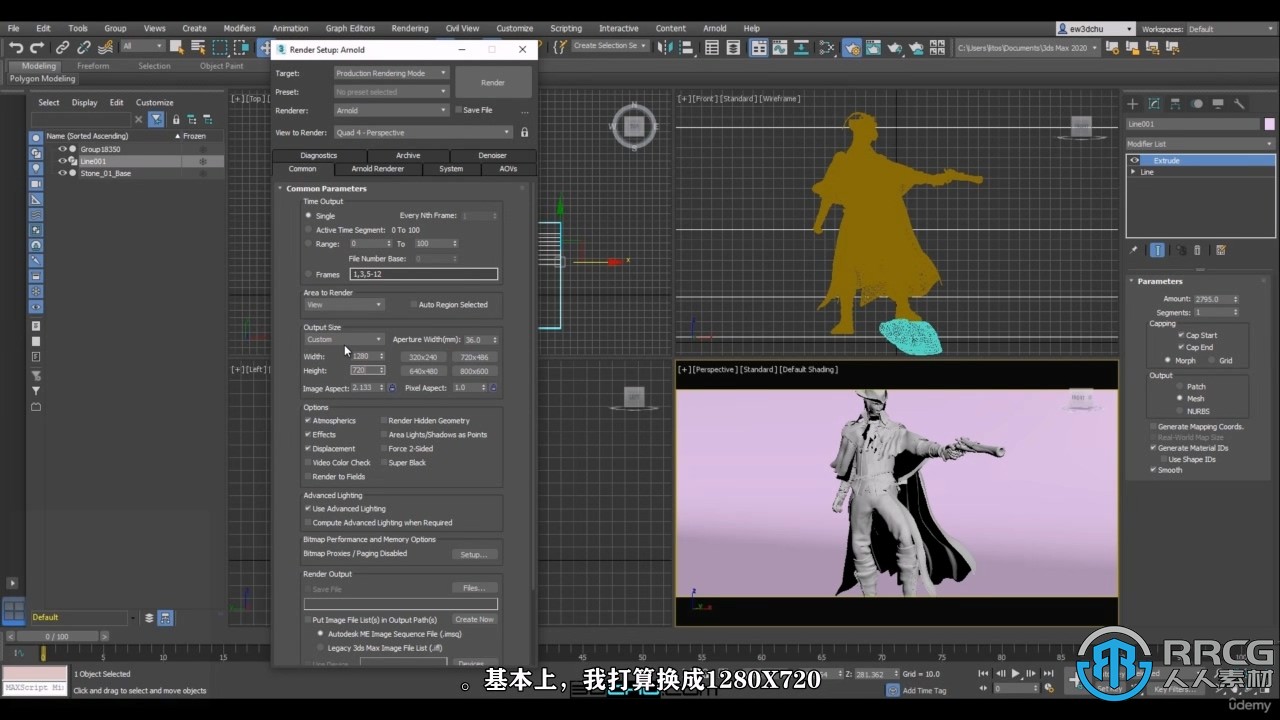This screenshot has height=720, width=1280.
Task: Open the Workspaces Default dropdown
Action: click(1230, 29)
